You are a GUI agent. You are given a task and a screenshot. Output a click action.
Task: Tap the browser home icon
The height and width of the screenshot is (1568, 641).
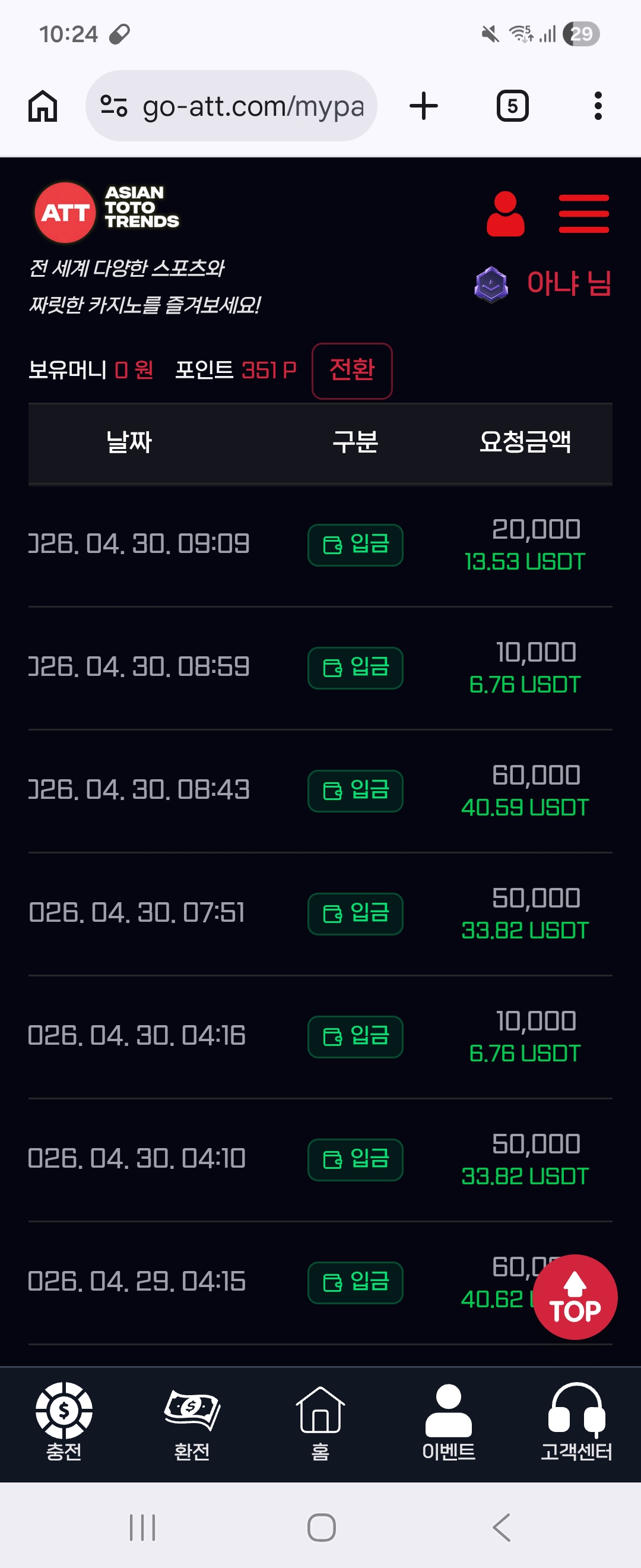point(43,106)
